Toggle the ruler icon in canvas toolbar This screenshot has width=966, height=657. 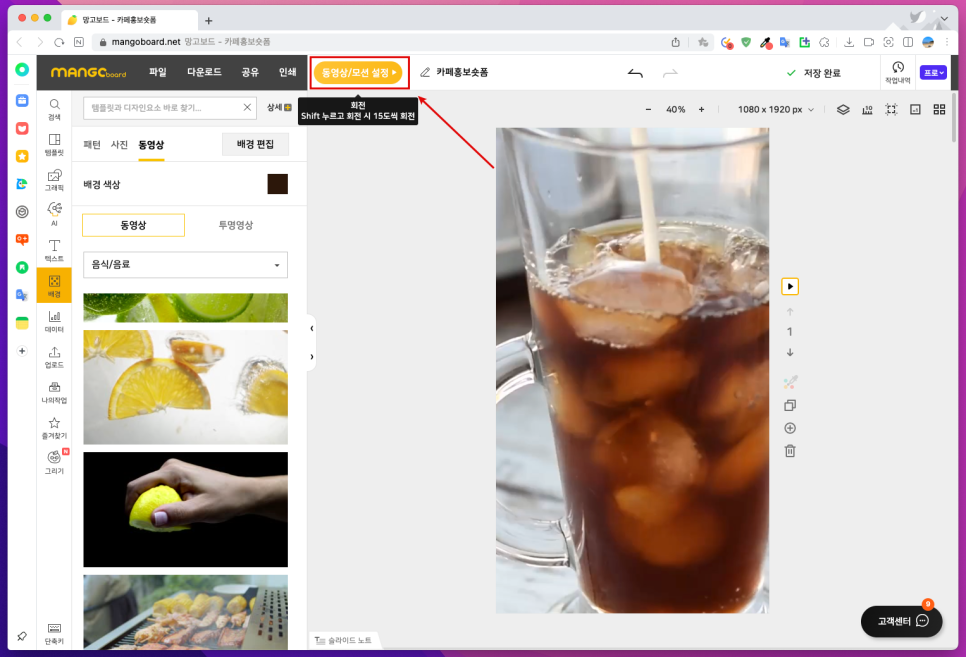coord(867,110)
